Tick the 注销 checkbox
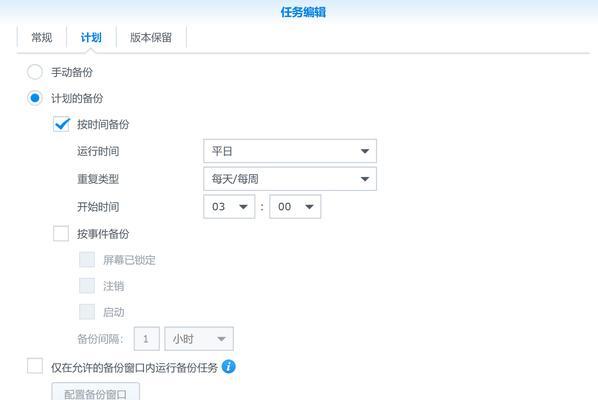598x400 pixels. (x=87, y=286)
